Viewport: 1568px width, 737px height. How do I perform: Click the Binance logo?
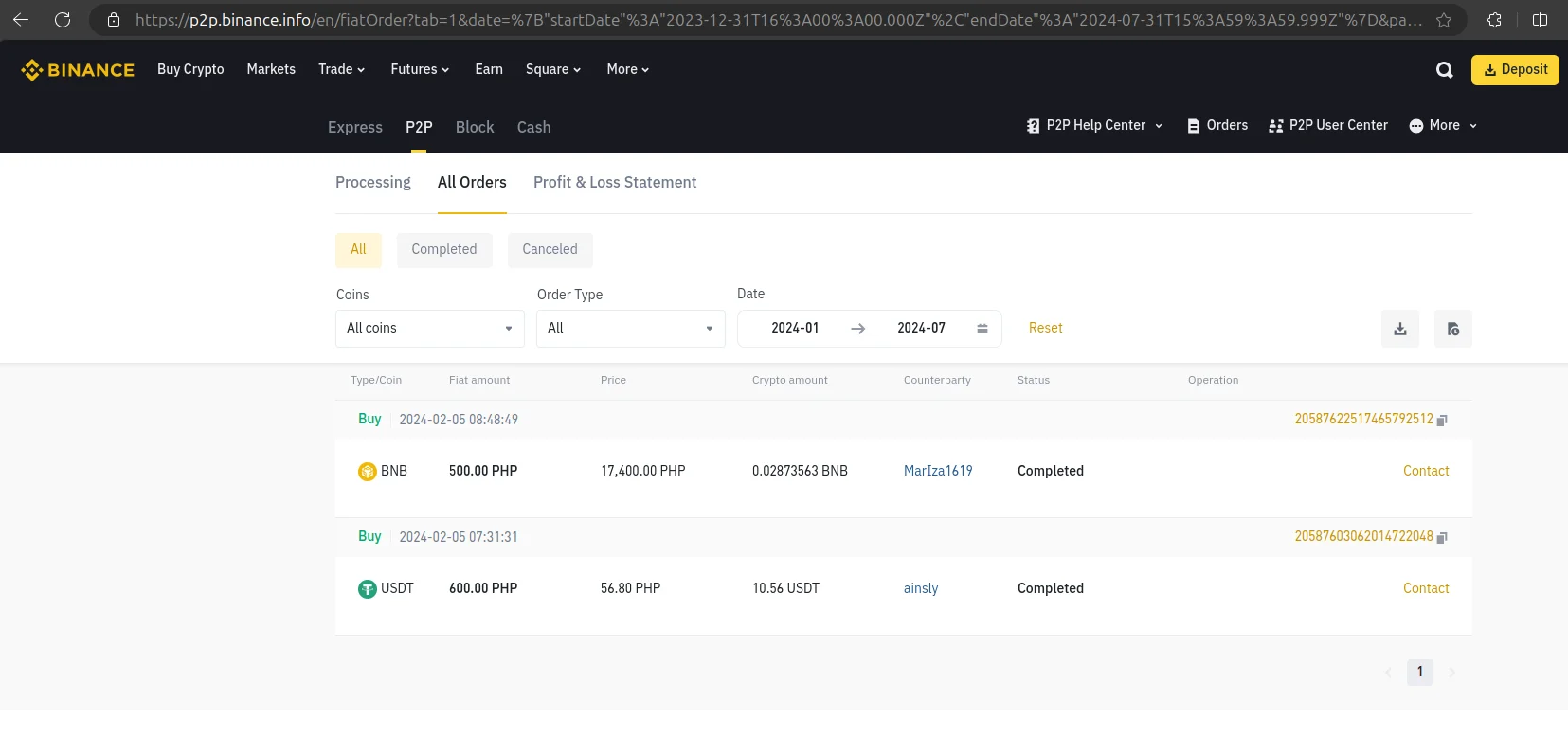click(x=78, y=70)
